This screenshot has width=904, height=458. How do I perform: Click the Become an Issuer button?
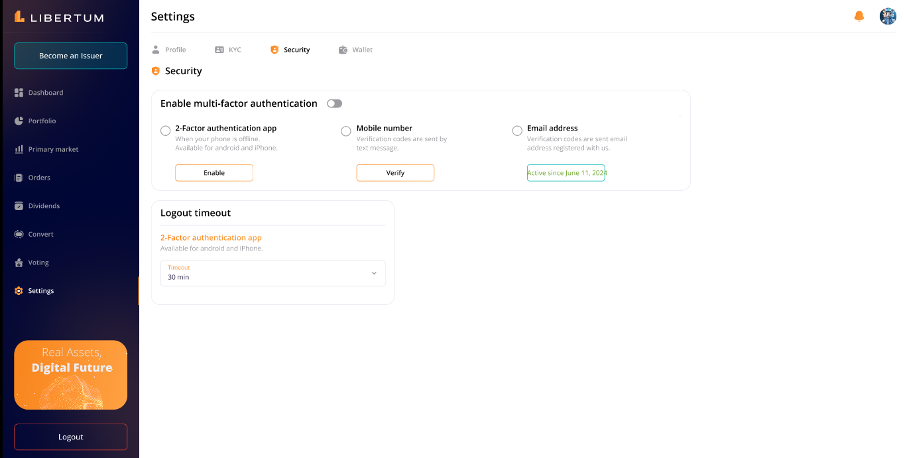70,56
